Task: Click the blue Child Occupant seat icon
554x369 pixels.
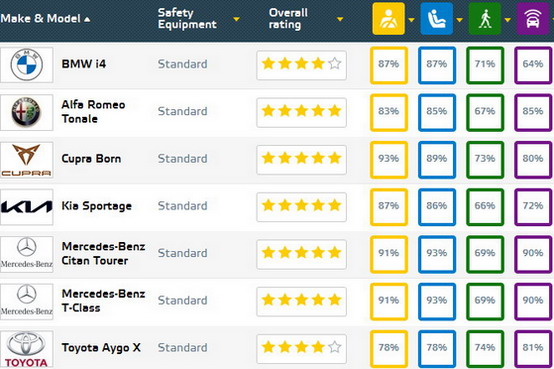Action: pyautogui.click(x=436, y=19)
